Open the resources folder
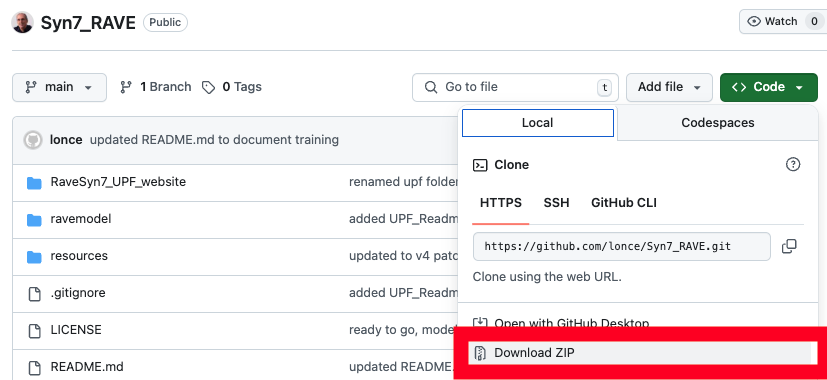 [79, 256]
